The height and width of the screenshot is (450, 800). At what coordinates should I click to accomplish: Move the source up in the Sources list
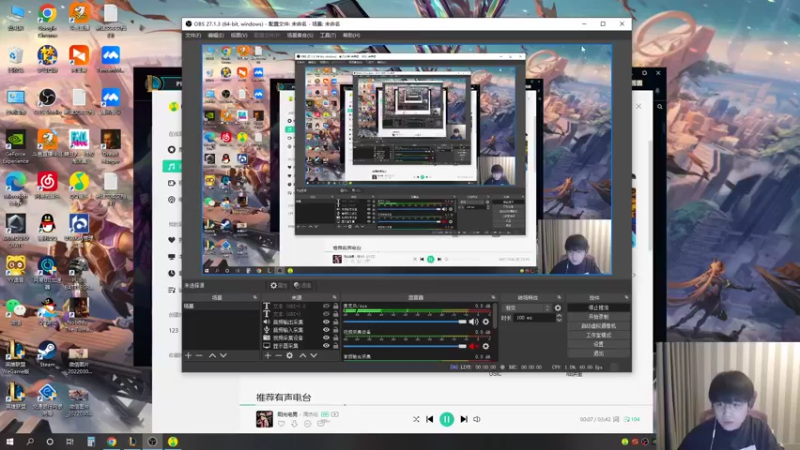303,355
